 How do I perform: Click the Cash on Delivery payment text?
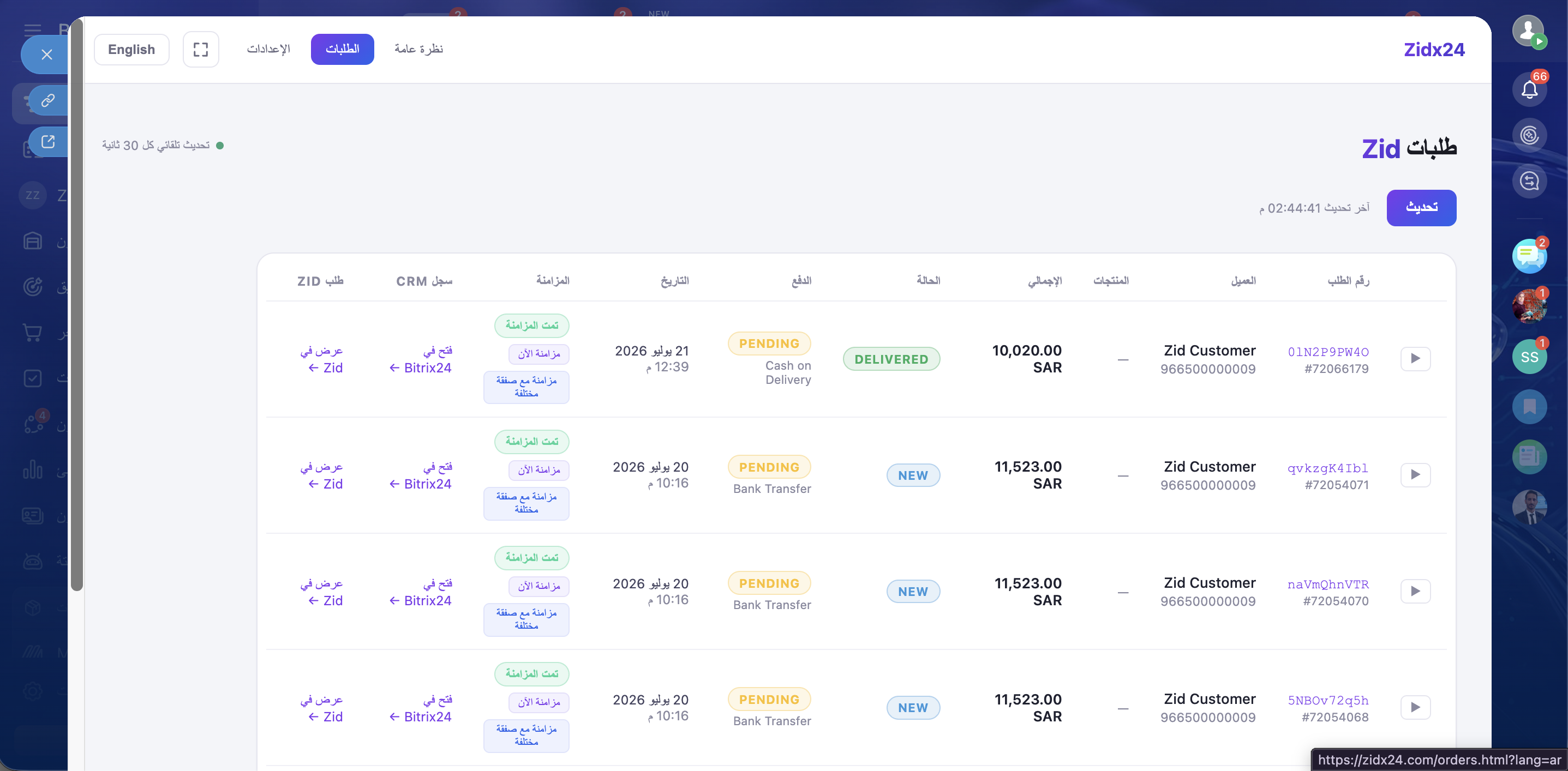point(788,372)
